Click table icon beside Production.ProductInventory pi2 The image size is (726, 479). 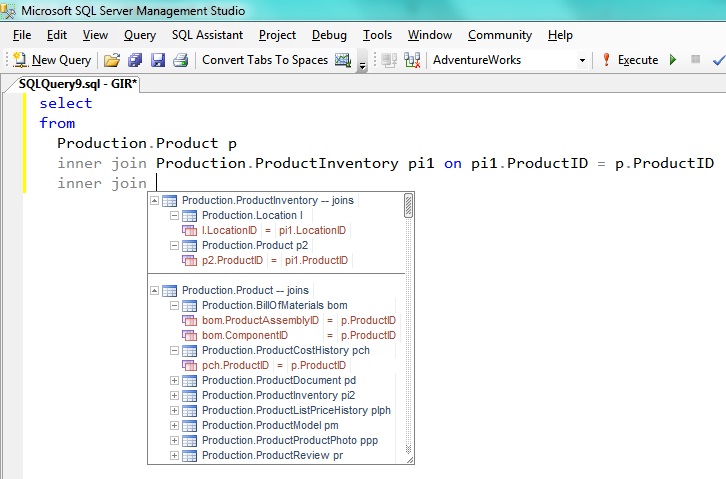point(189,396)
